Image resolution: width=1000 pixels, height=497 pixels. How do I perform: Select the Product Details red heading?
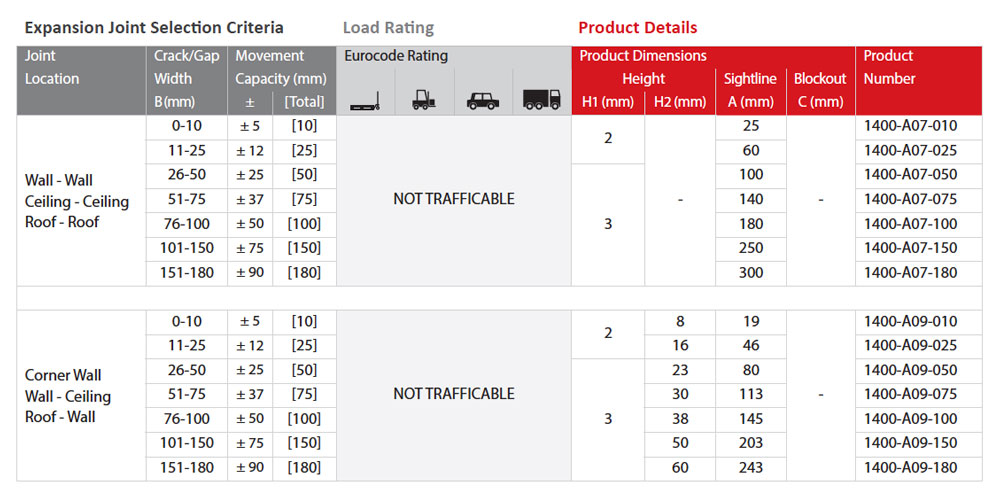(638, 27)
